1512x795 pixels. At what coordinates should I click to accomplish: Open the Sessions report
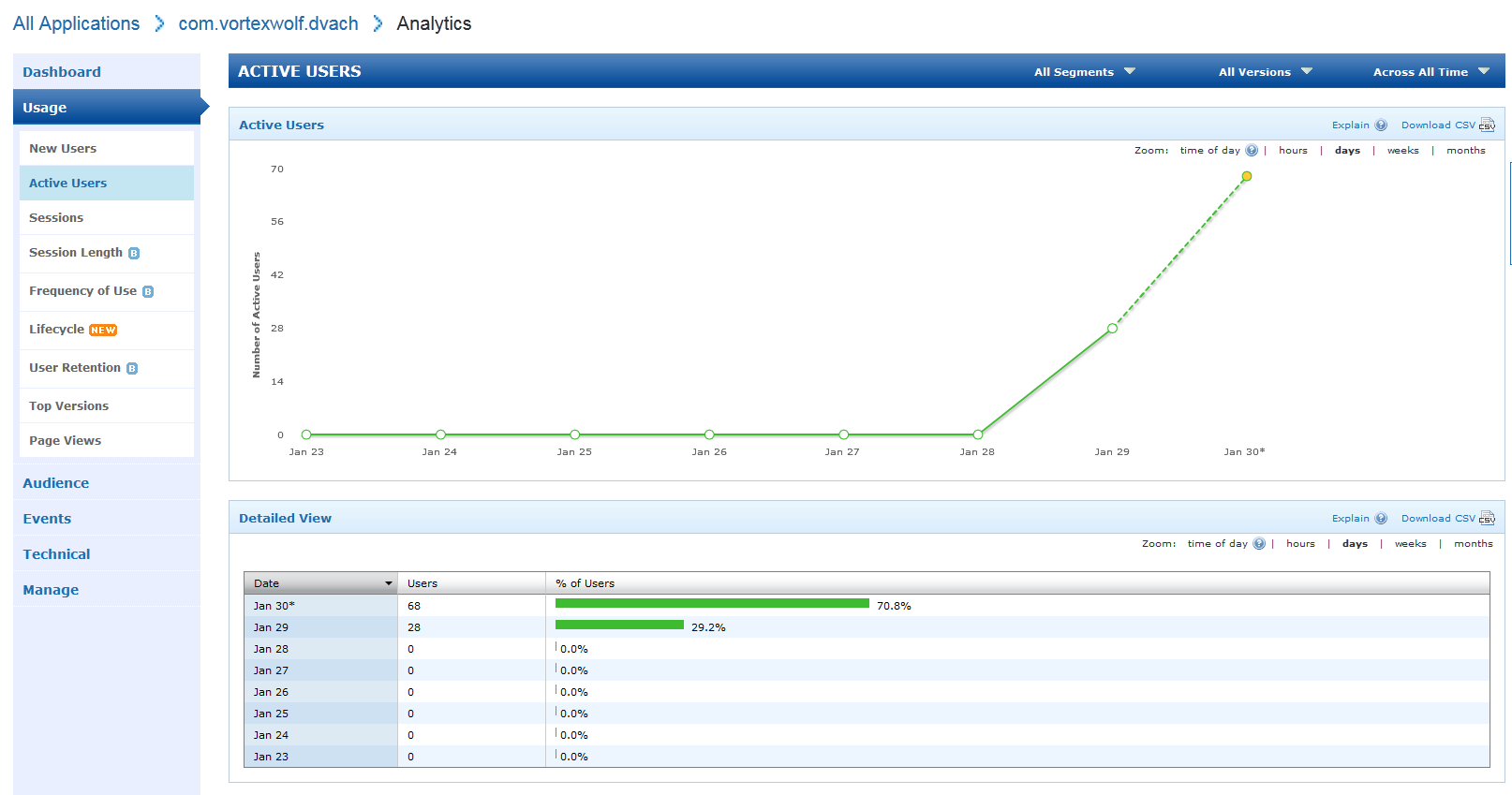pyautogui.click(x=106, y=218)
